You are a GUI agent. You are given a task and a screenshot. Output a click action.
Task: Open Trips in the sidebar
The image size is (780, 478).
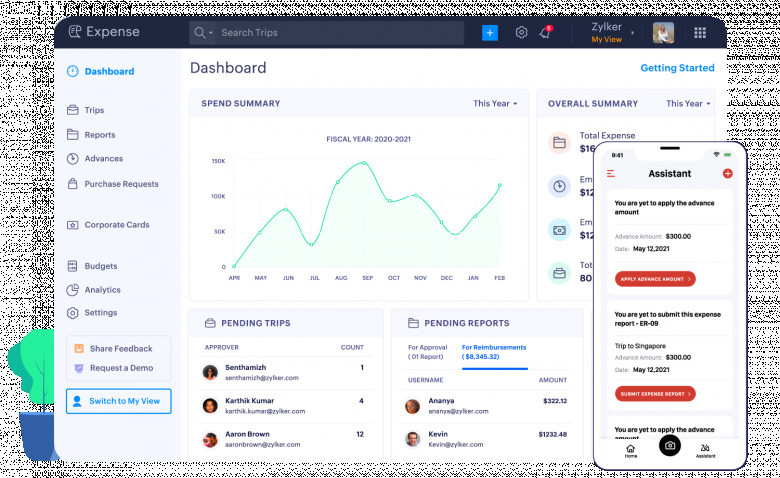(x=94, y=110)
